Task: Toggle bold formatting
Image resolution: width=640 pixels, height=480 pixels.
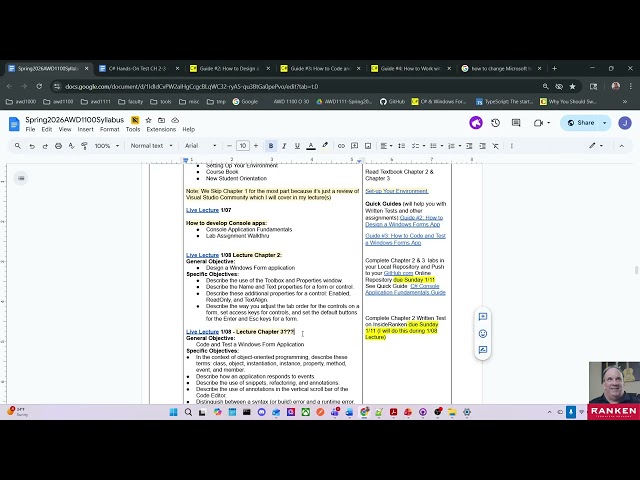Action: [271, 146]
